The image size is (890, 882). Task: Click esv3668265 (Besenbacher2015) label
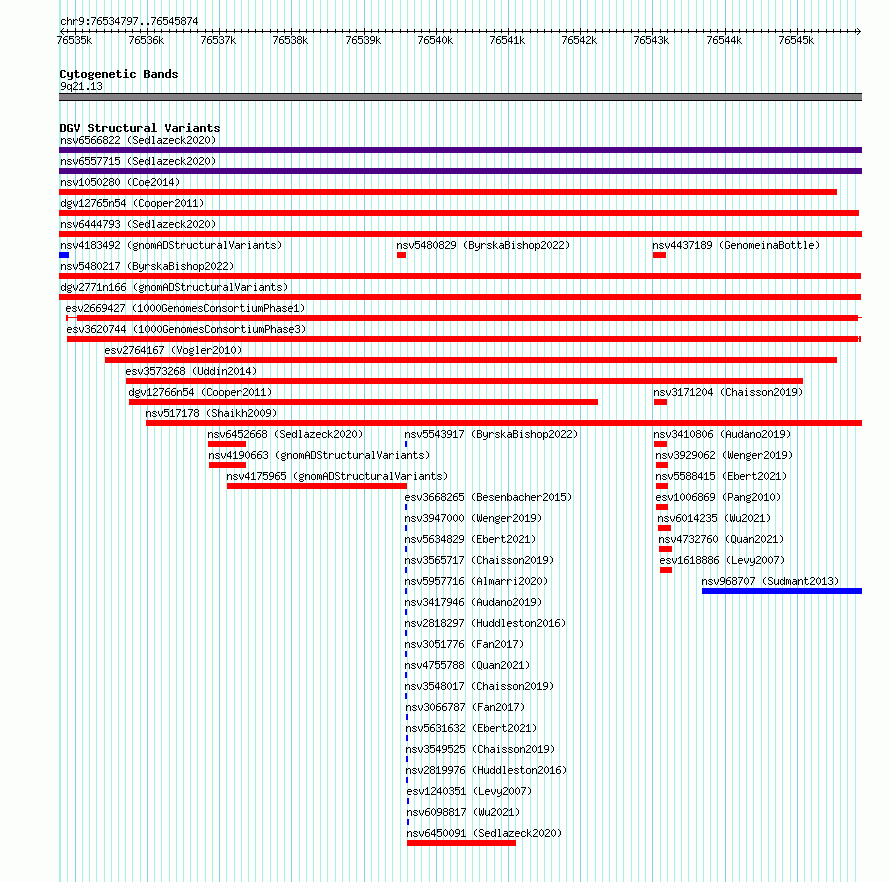(x=488, y=497)
